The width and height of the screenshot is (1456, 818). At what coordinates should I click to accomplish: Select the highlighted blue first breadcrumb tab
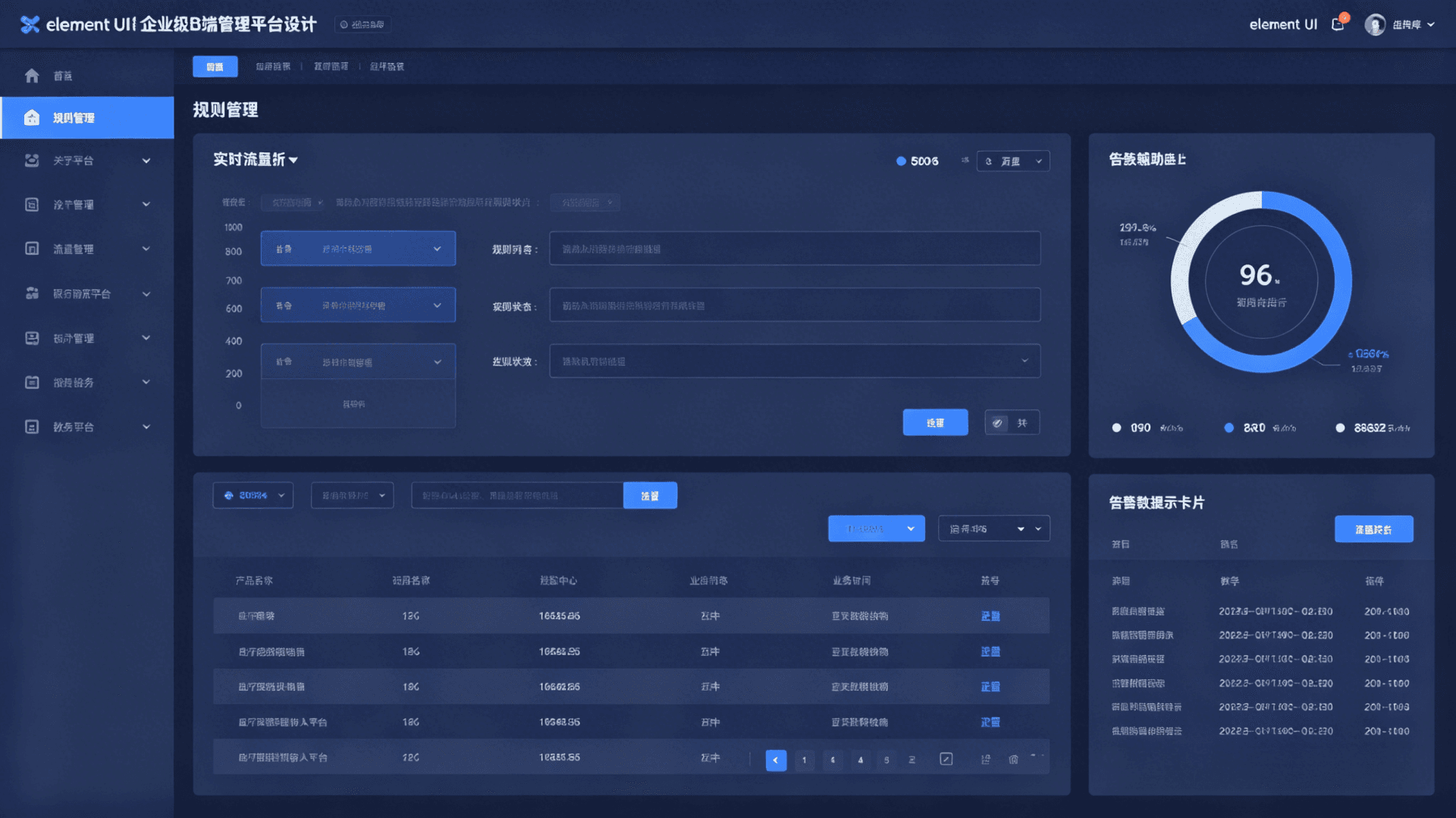click(215, 67)
